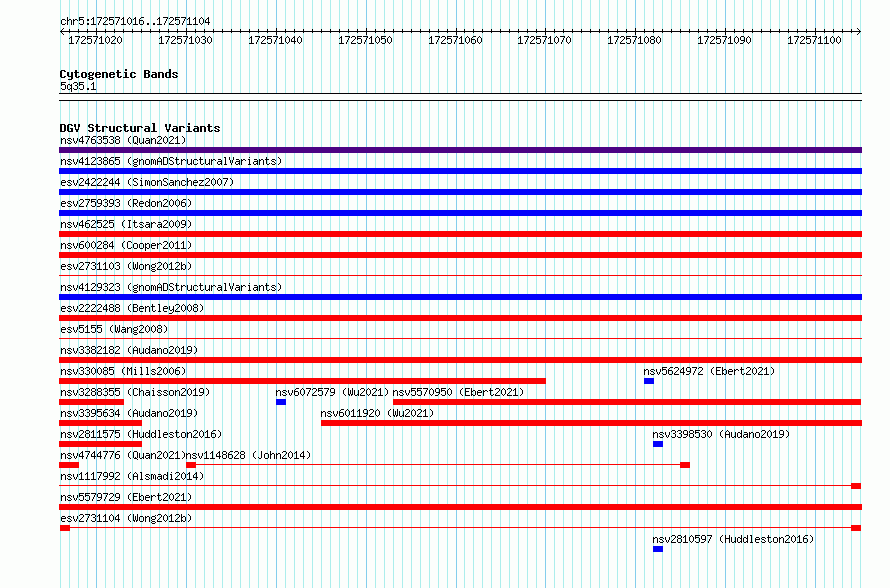Click ruler position 172571020
The image size is (890, 588).
click(x=95, y=40)
